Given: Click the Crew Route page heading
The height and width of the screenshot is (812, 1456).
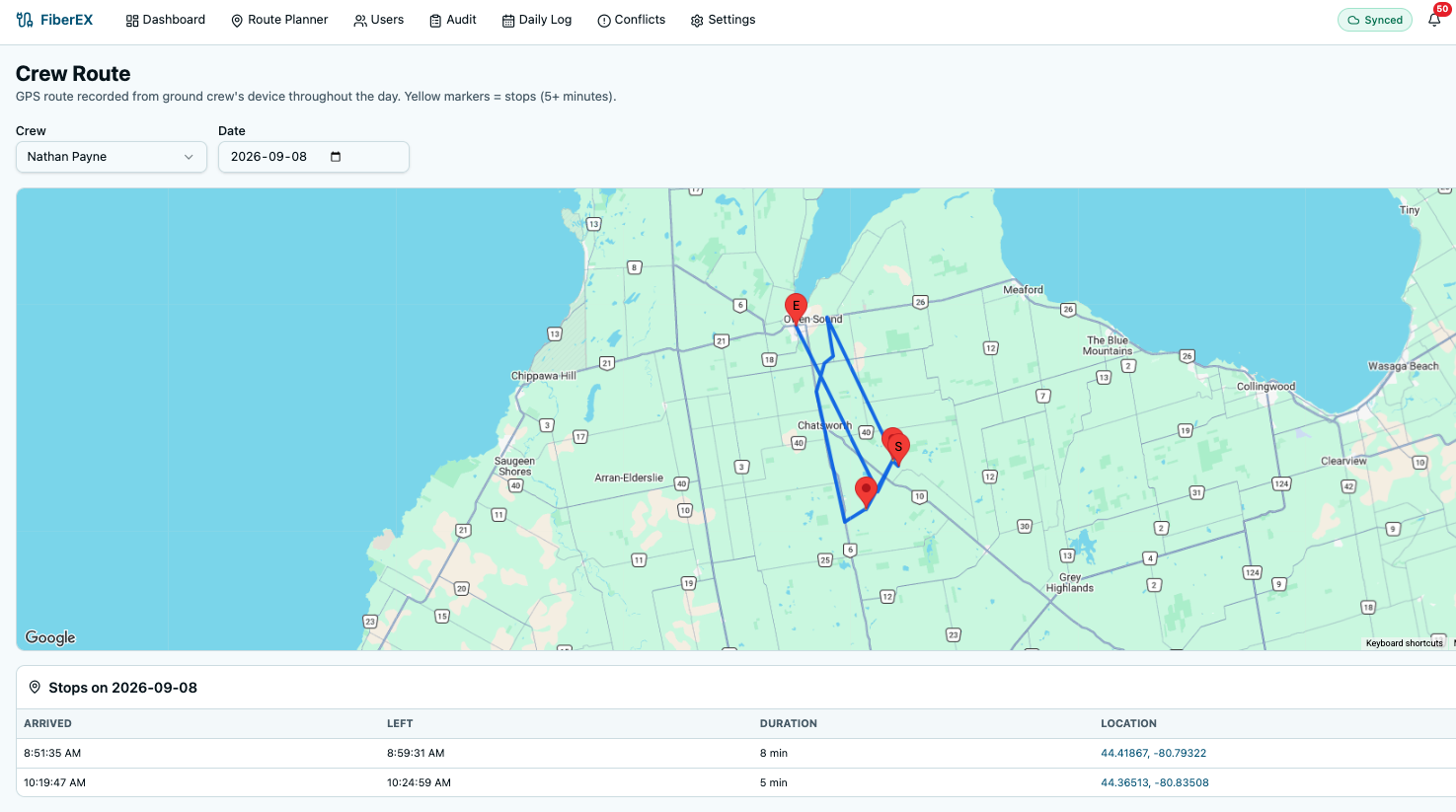Looking at the screenshot, I should (x=73, y=74).
